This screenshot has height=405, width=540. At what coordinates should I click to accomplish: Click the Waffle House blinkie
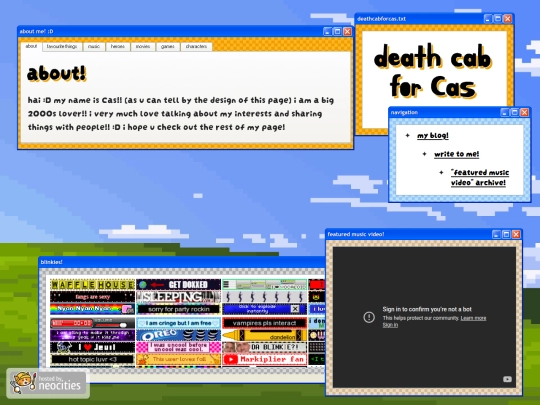pyautogui.click(x=92, y=285)
